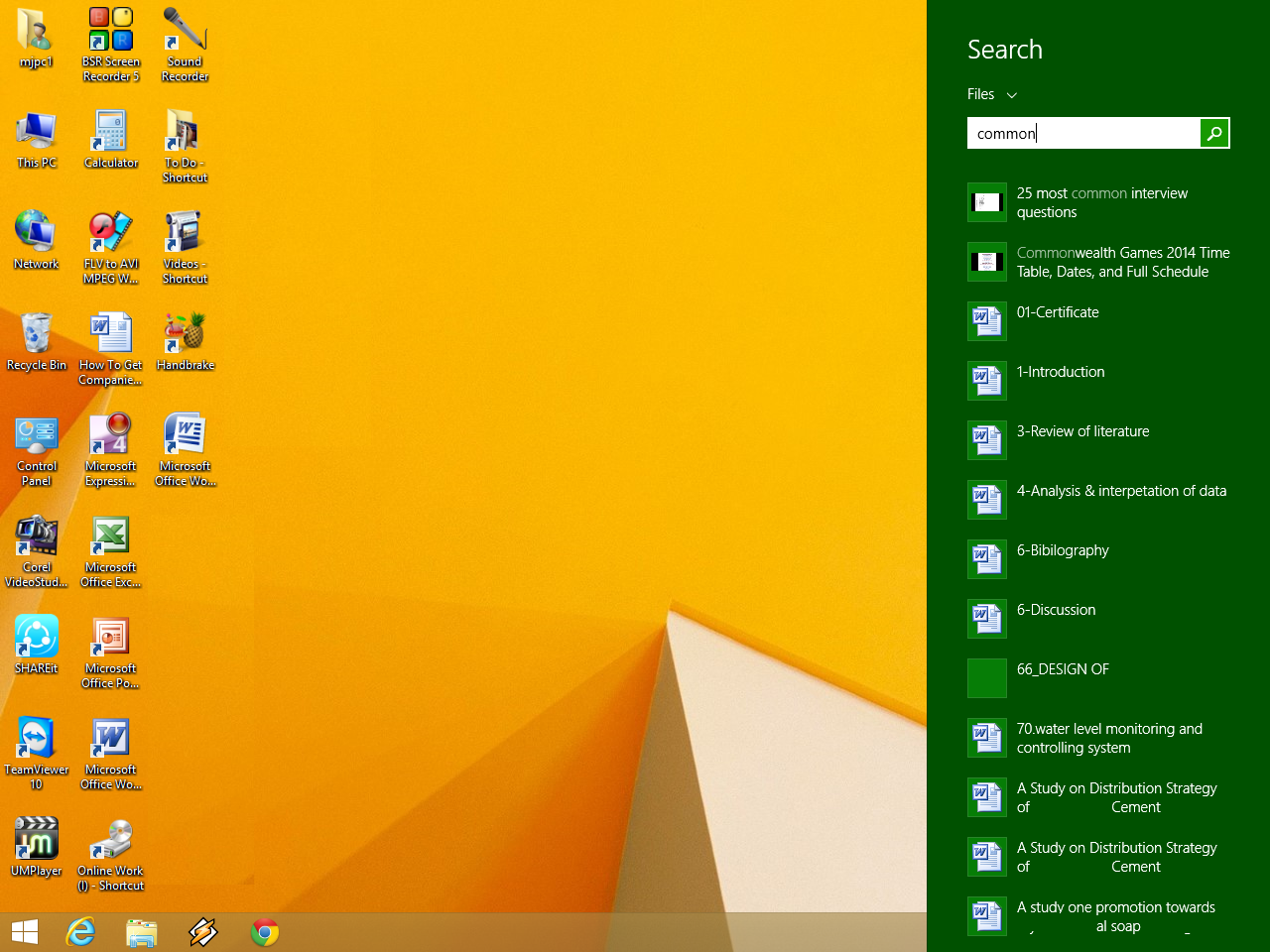Launch Google Chrome from the taskbar

[x=265, y=932]
